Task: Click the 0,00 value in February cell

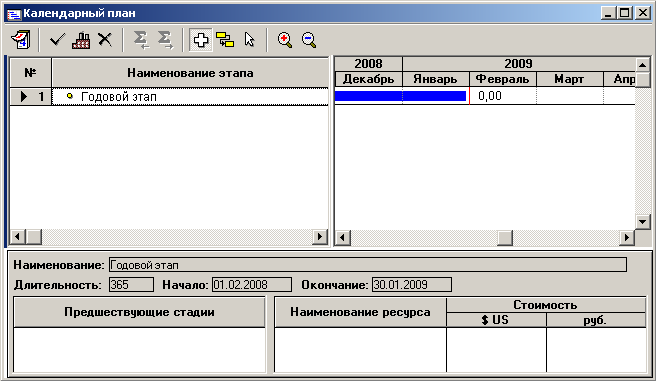Action: coord(490,96)
